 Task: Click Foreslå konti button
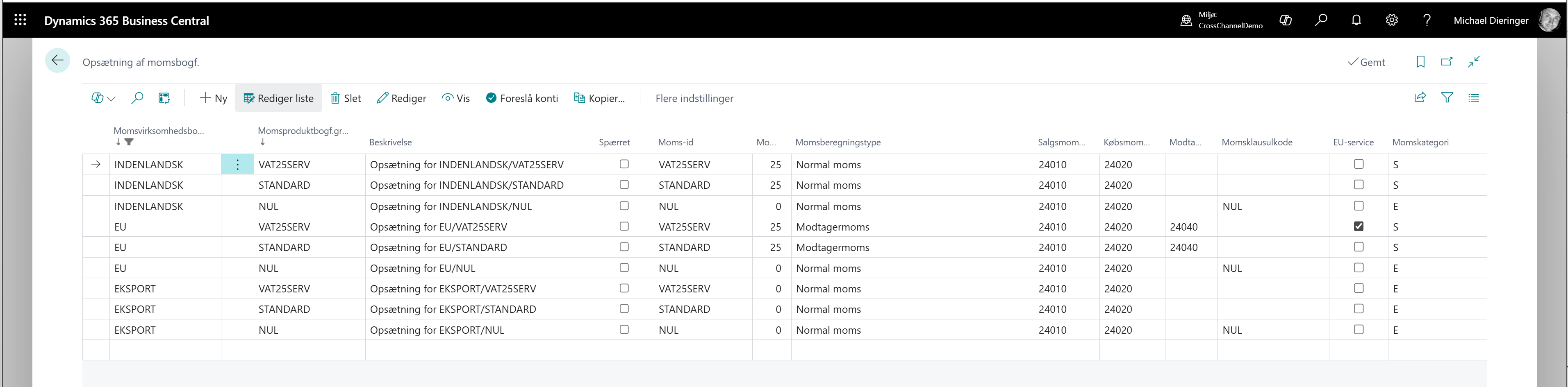(x=522, y=98)
